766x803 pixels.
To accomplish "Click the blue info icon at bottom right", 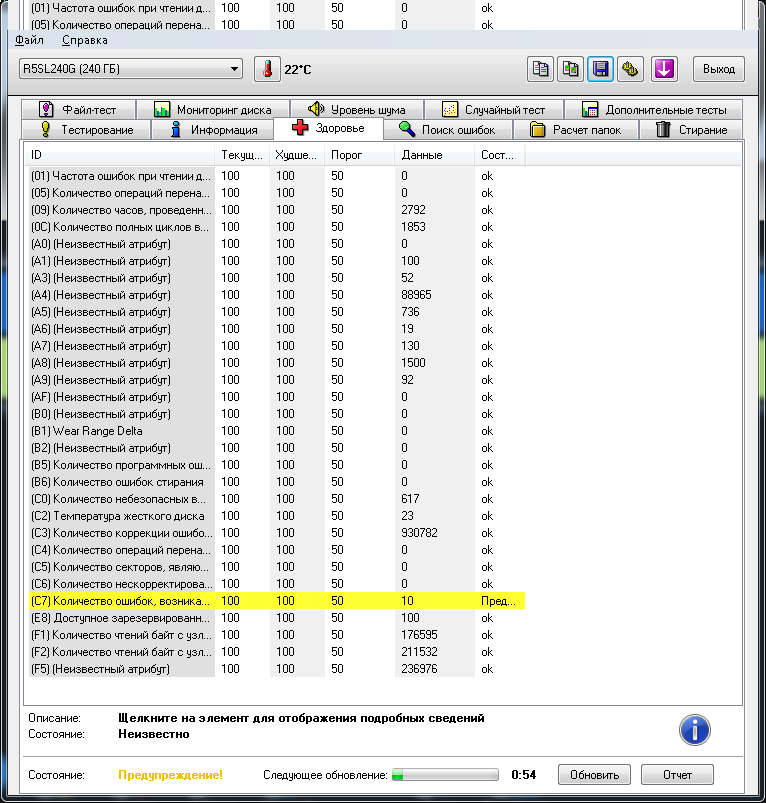I will [694, 730].
